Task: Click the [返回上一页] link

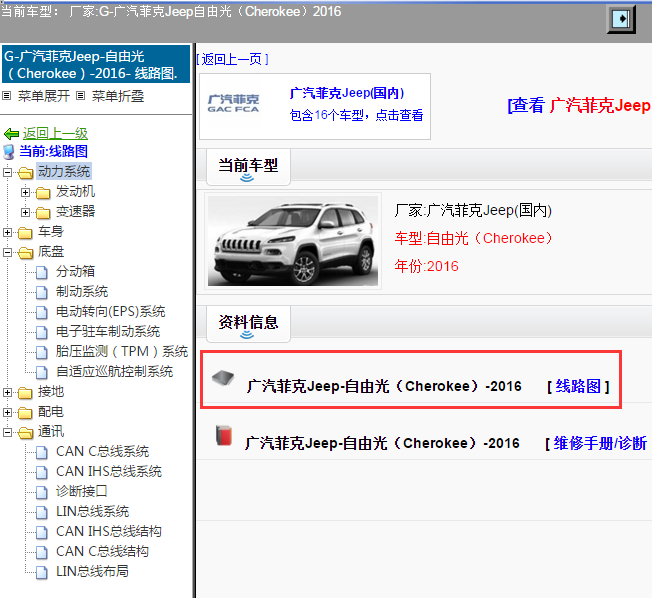Action: (x=232, y=59)
